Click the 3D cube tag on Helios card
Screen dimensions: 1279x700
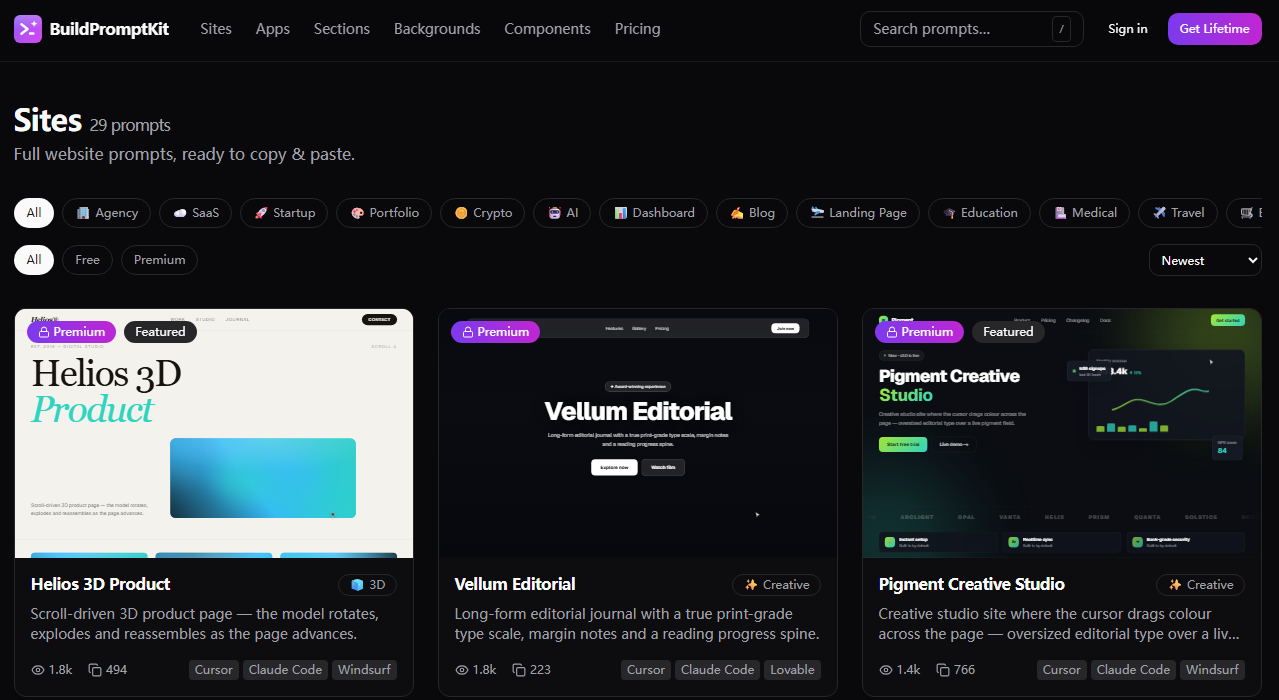pos(367,585)
